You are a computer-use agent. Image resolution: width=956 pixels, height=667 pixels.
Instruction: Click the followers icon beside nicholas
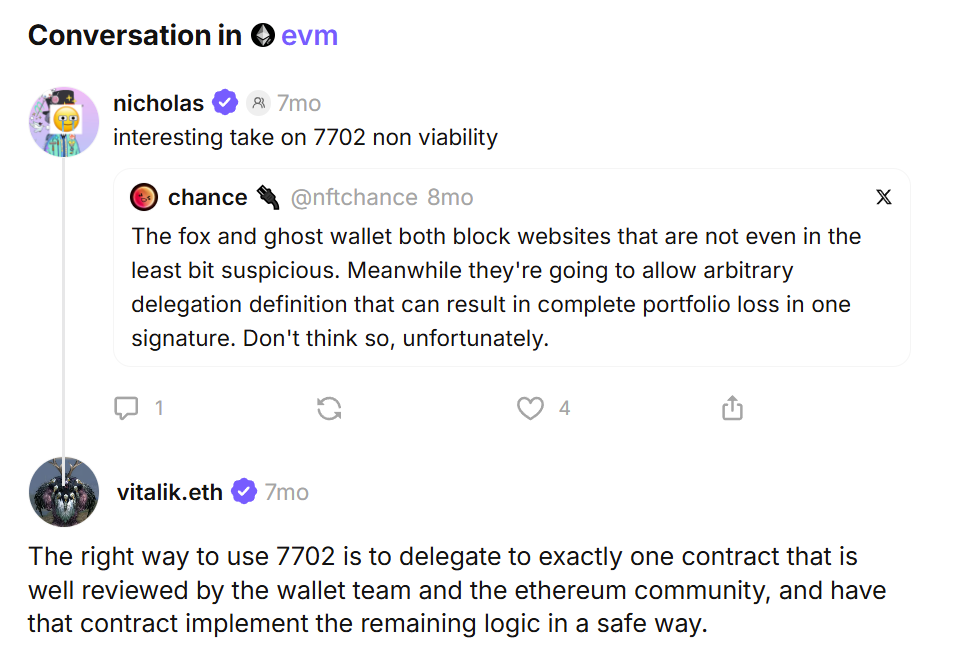259,103
